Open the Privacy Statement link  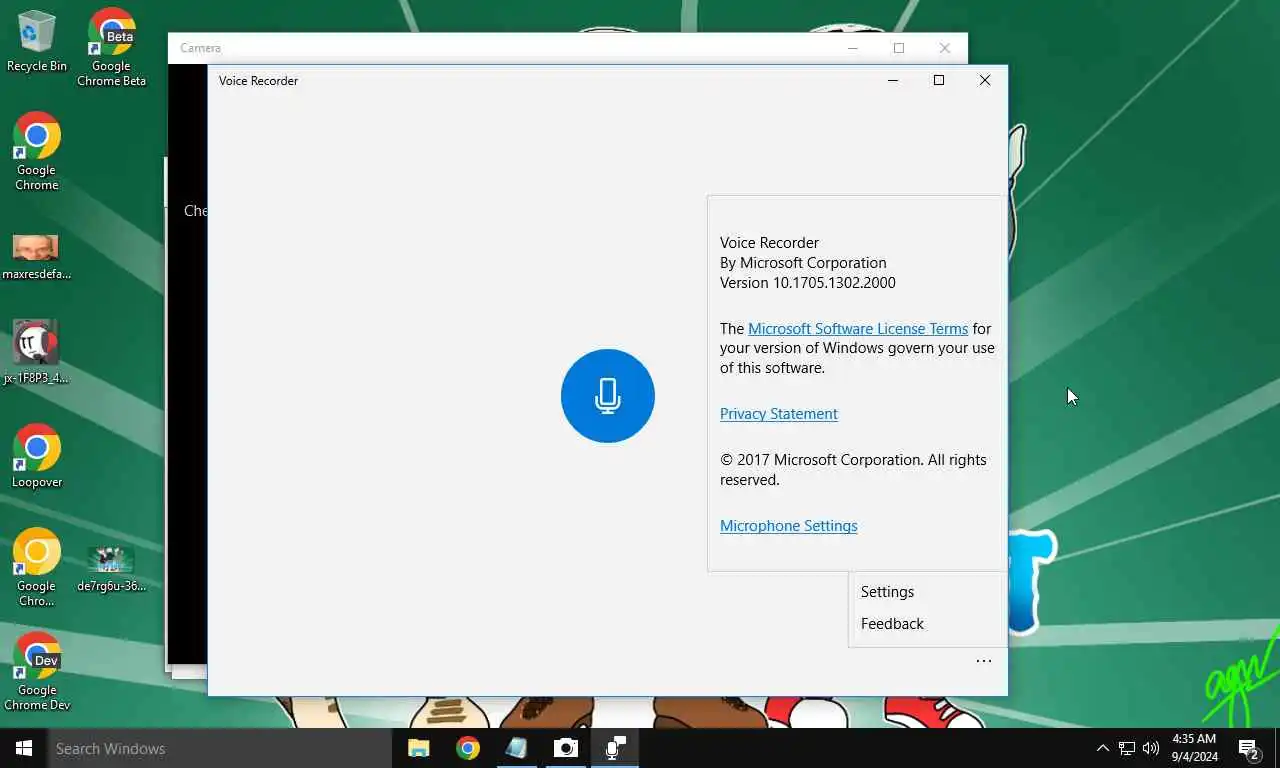[779, 414]
